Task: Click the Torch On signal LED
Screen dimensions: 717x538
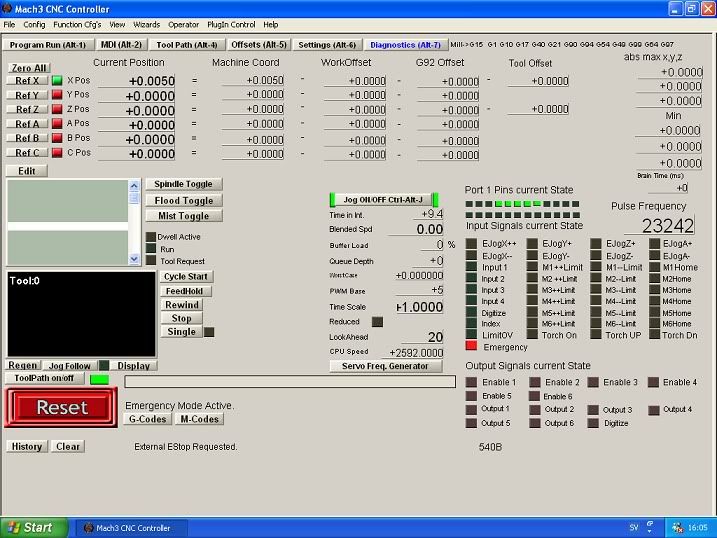Action: (532, 335)
